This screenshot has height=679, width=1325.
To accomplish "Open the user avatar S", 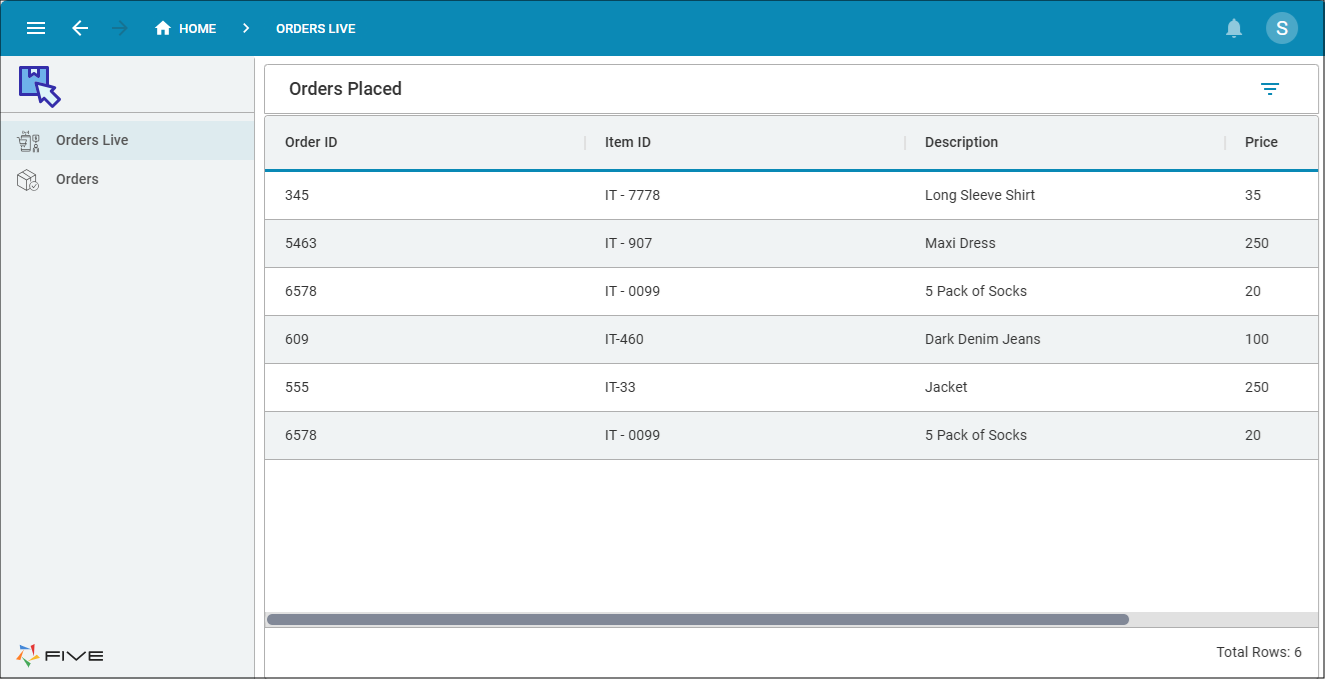I will pyautogui.click(x=1282, y=28).
